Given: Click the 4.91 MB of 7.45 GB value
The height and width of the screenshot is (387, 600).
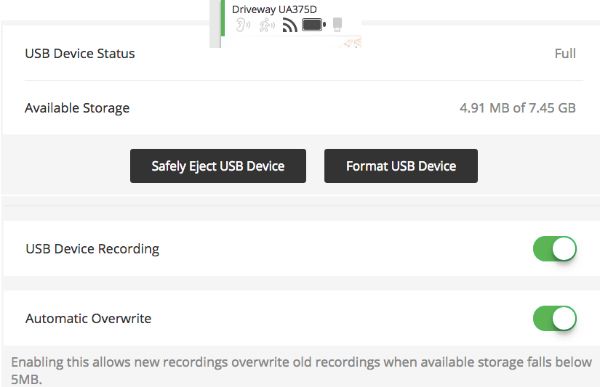Looking at the screenshot, I should tap(517, 108).
